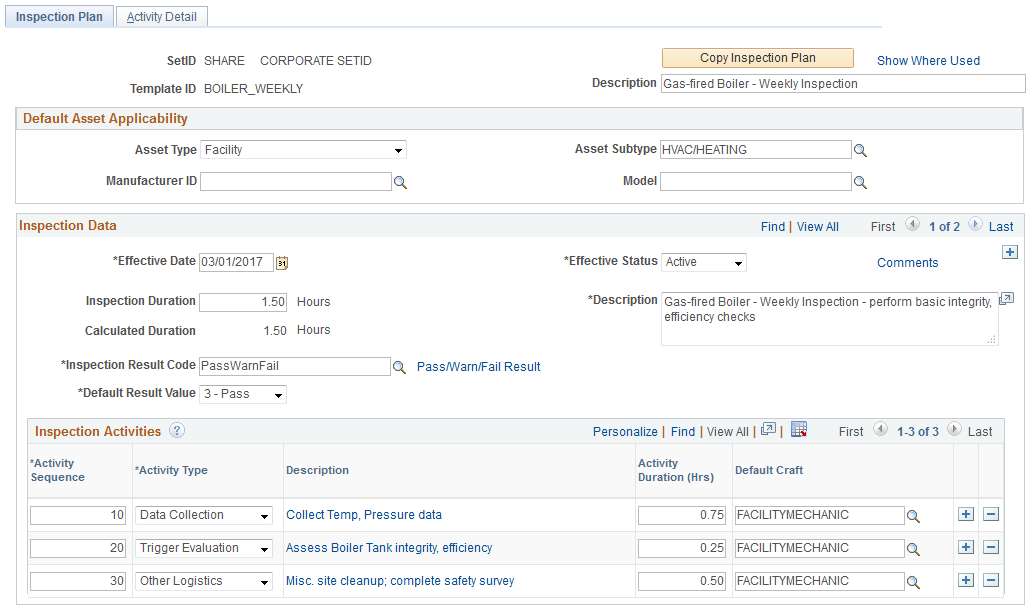Click Inspection Result Code input field
The width and height of the screenshot is (1032, 611).
click(295, 366)
